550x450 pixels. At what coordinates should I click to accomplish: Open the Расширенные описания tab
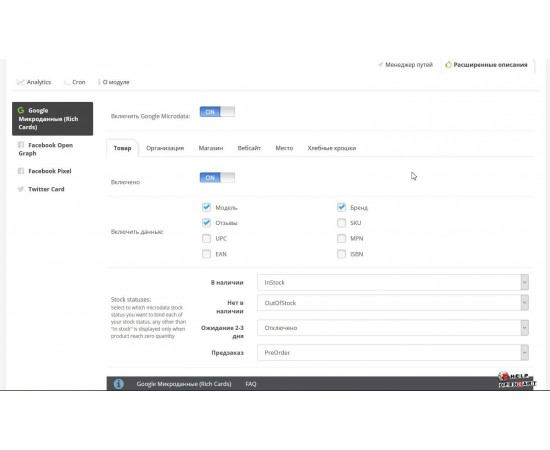coord(487,65)
